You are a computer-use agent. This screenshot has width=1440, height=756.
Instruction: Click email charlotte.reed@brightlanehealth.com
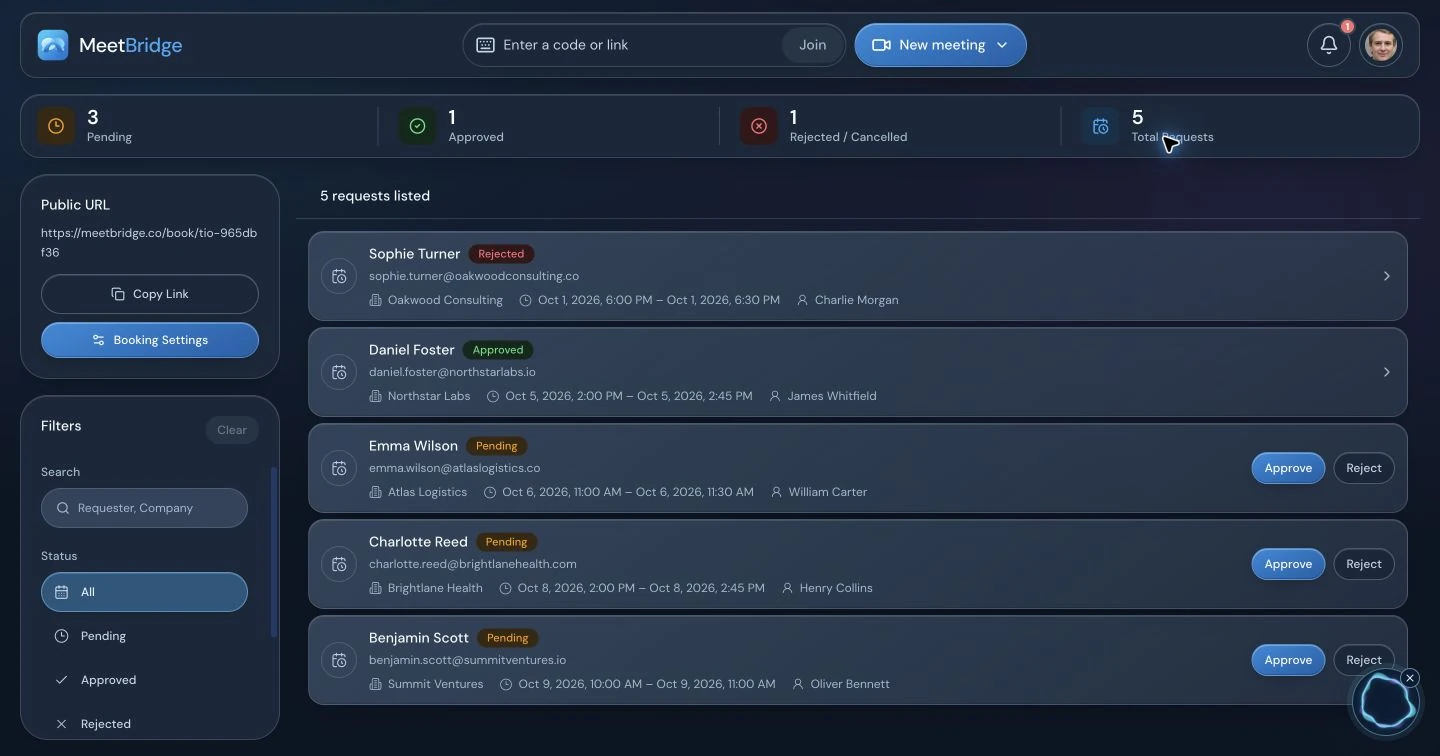click(473, 564)
